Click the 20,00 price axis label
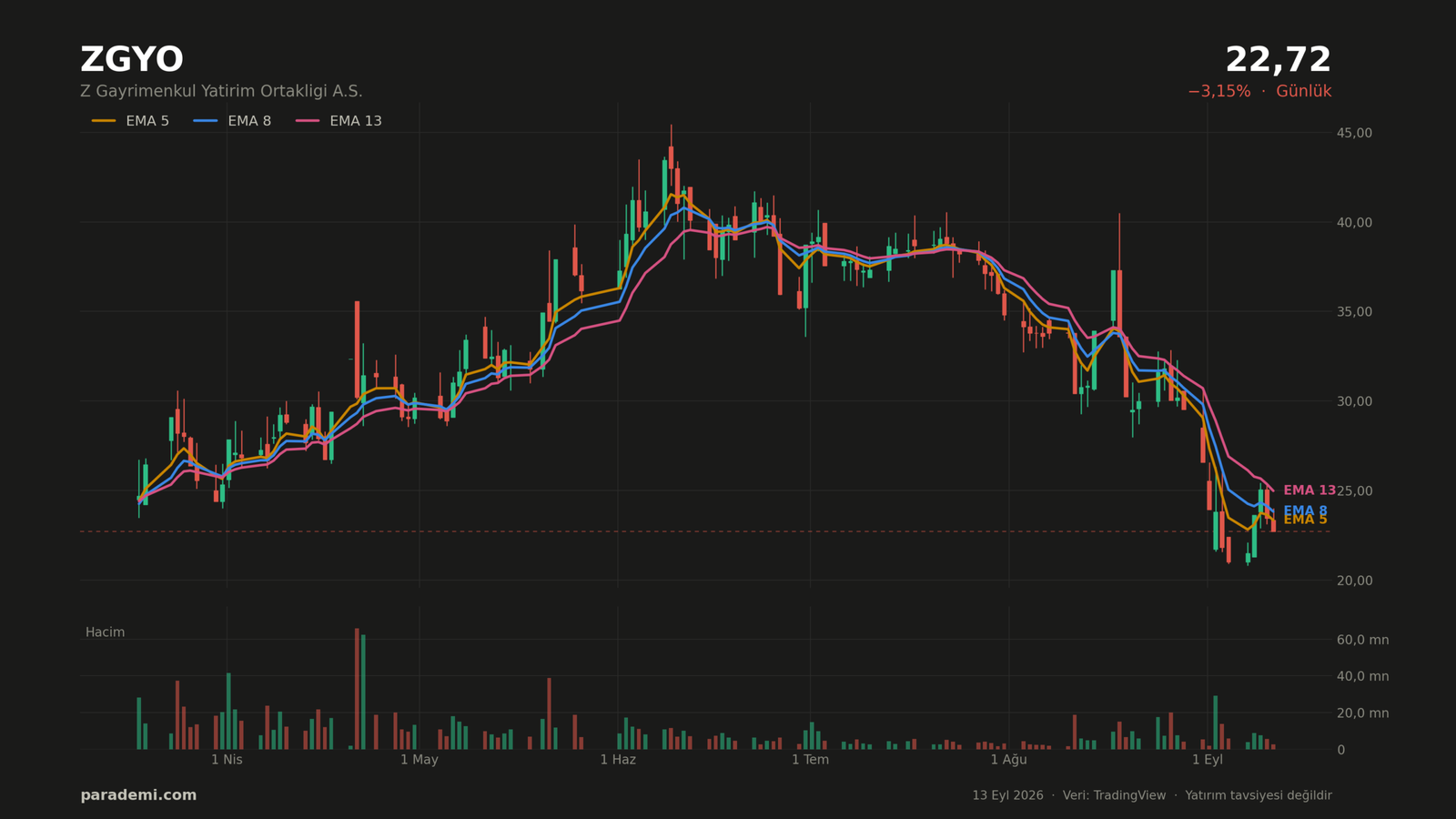Image resolution: width=1456 pixels, height=819 pixels. (1354, 581)
